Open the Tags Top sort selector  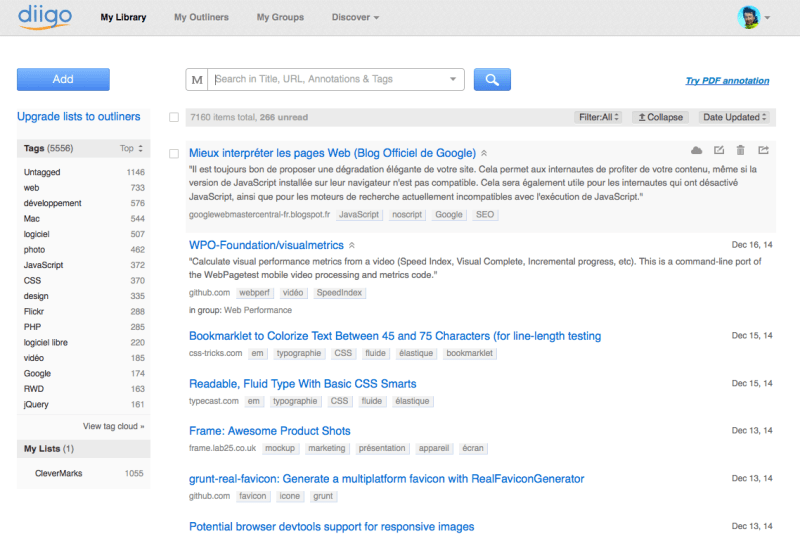click(132, 148)
